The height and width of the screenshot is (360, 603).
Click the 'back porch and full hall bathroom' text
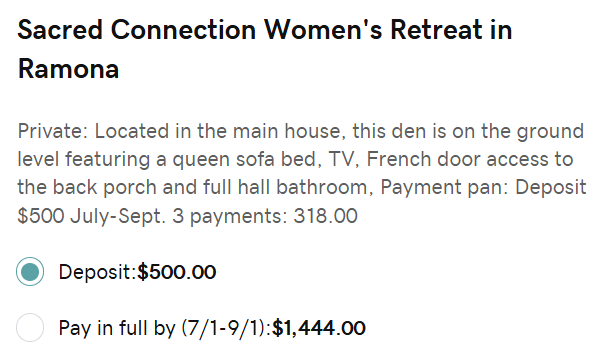pos(213,188)
